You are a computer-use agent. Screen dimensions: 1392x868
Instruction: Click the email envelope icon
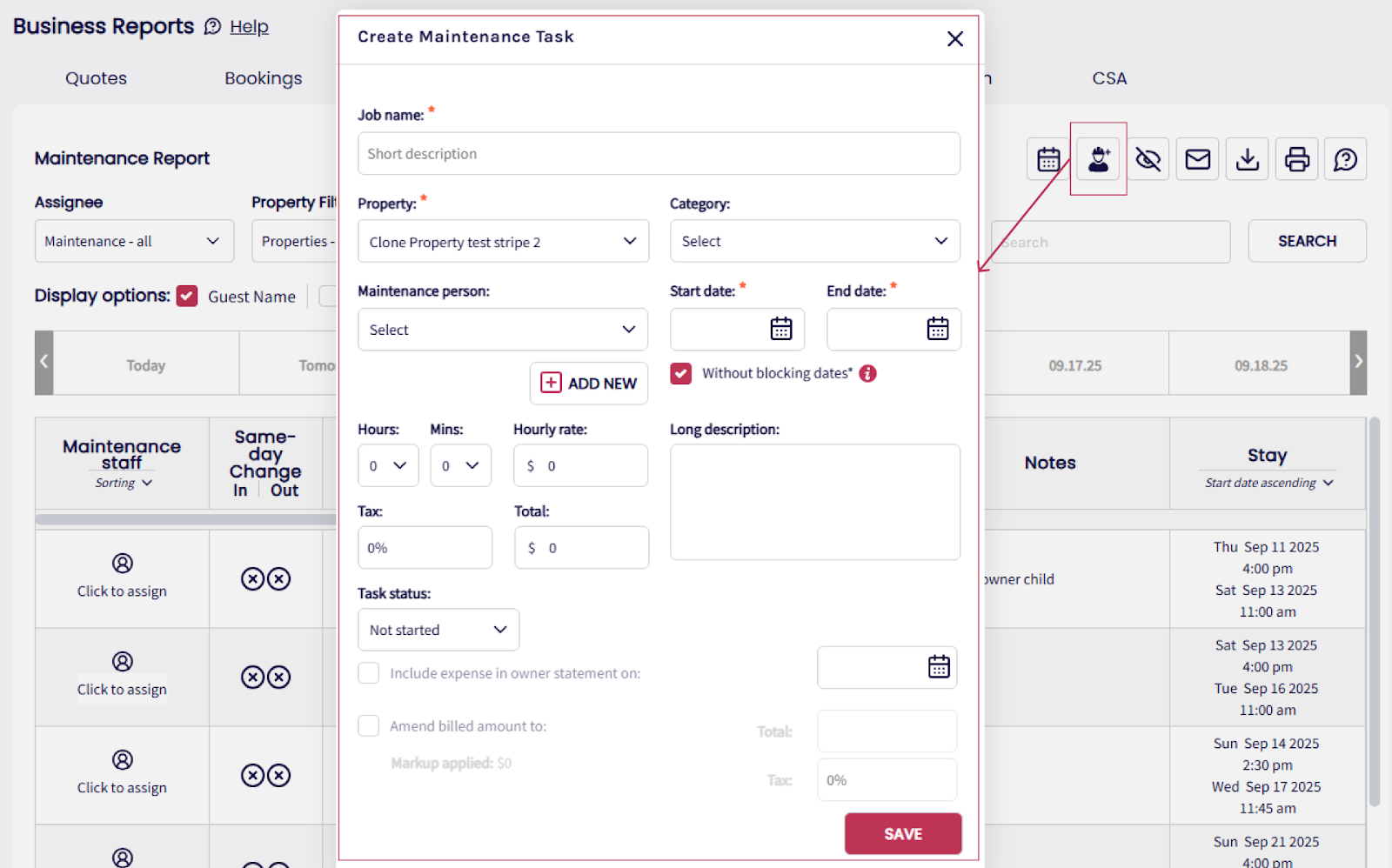pos(1198,159)
